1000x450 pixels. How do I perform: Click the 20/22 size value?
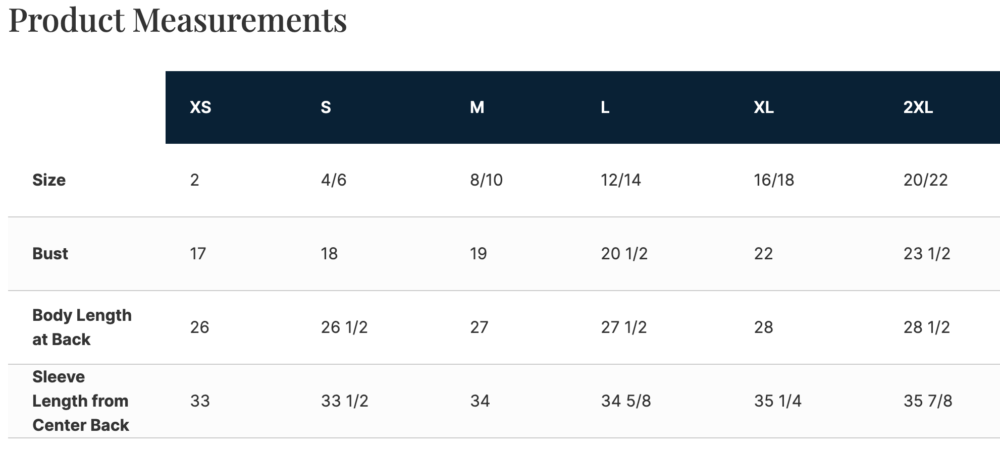925,180
